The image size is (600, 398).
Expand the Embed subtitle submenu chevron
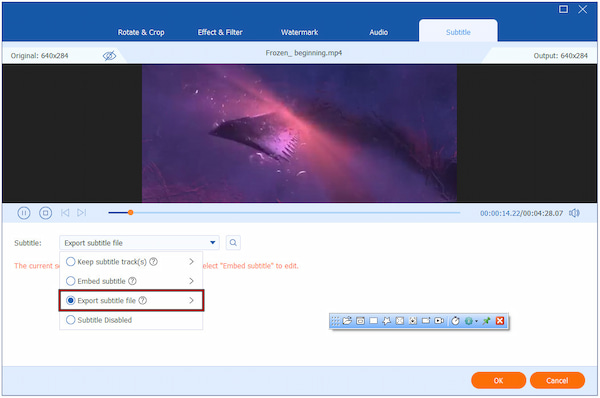point(191,281)
